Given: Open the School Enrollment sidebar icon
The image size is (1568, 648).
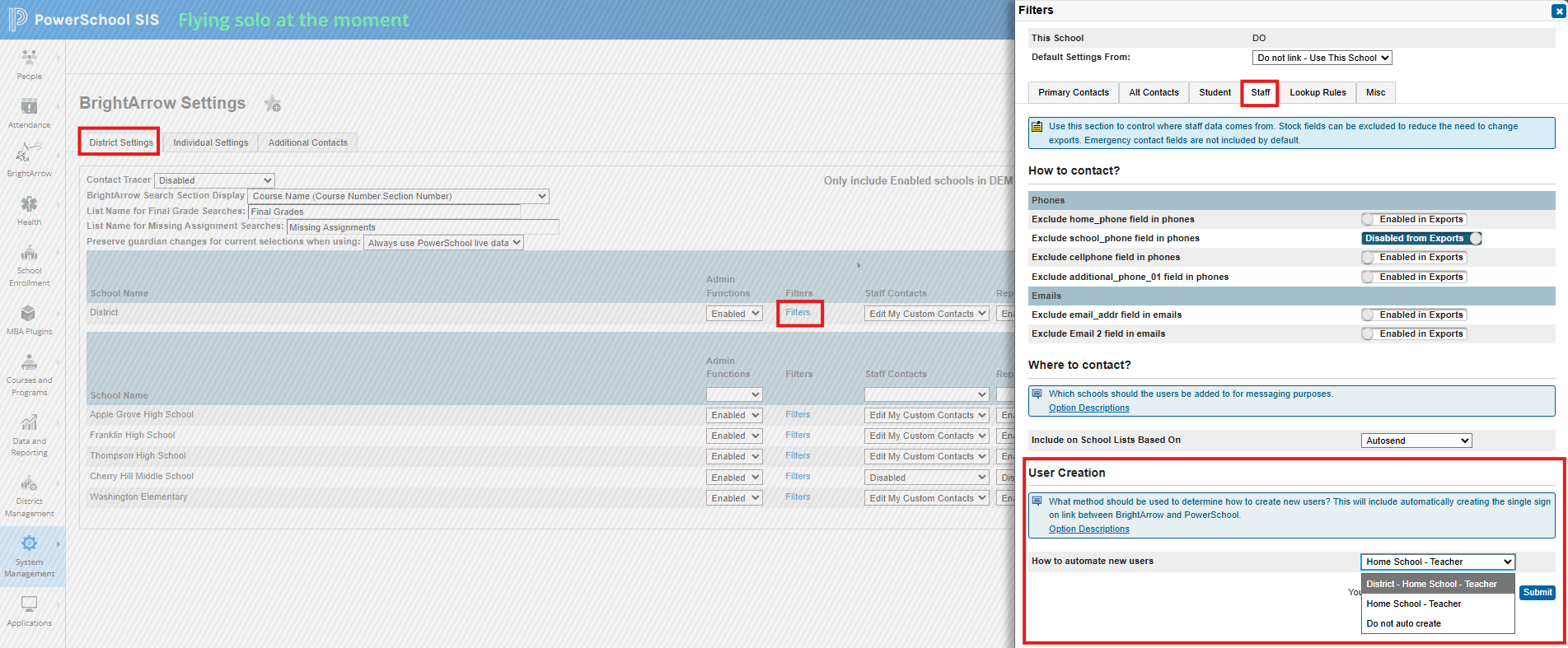Looking at the screenshot, I should (29, 252).
